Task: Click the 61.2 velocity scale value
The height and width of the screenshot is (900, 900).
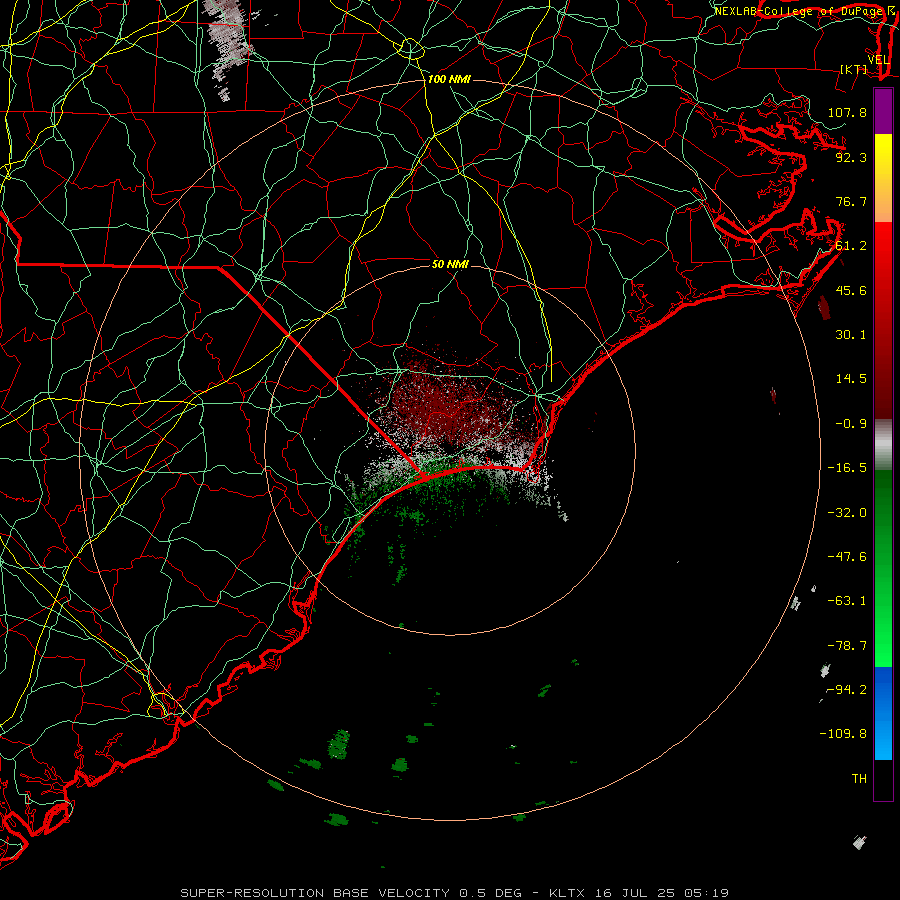Action: coord(851,246)
